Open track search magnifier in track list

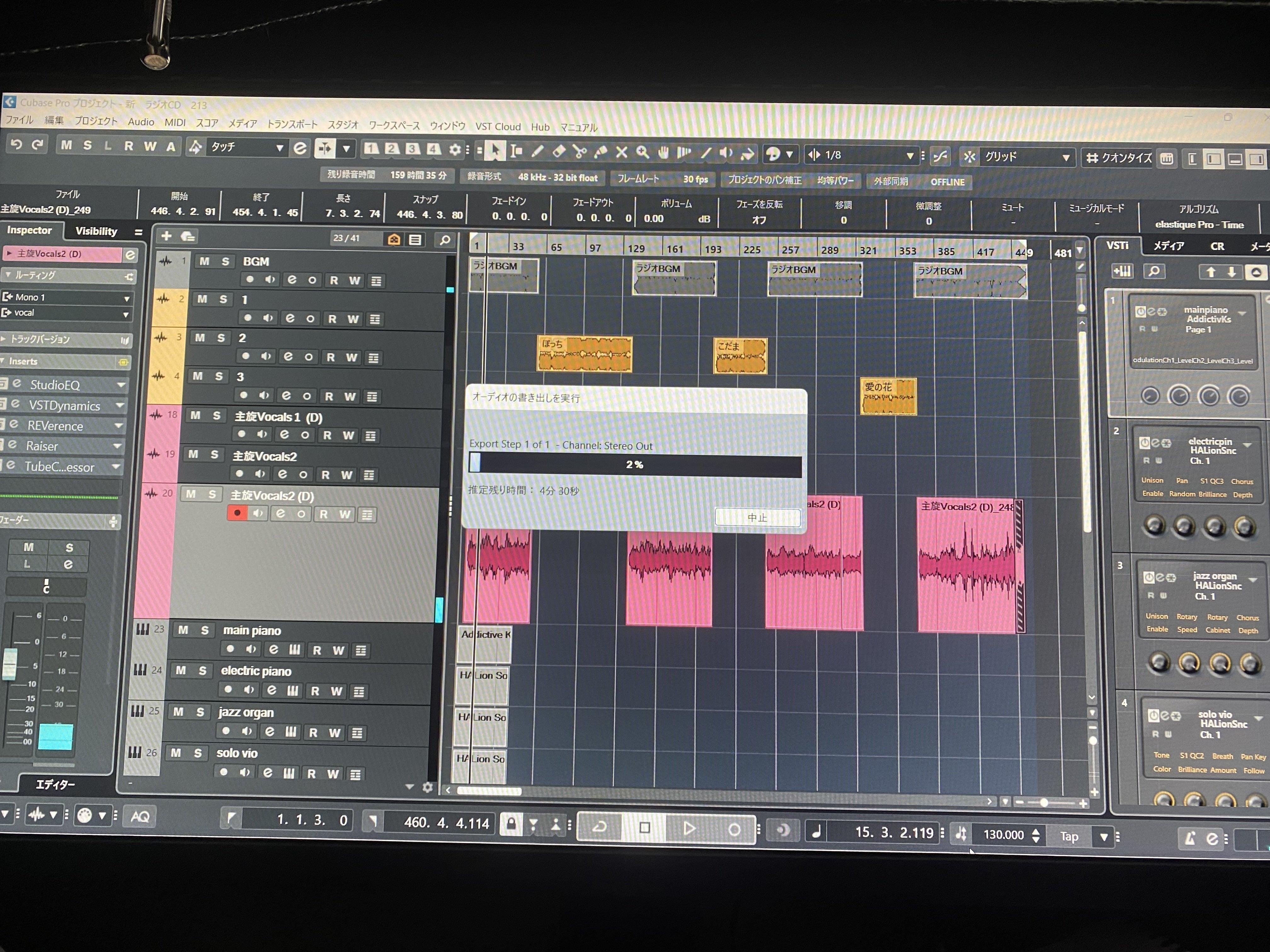(444, 240)
